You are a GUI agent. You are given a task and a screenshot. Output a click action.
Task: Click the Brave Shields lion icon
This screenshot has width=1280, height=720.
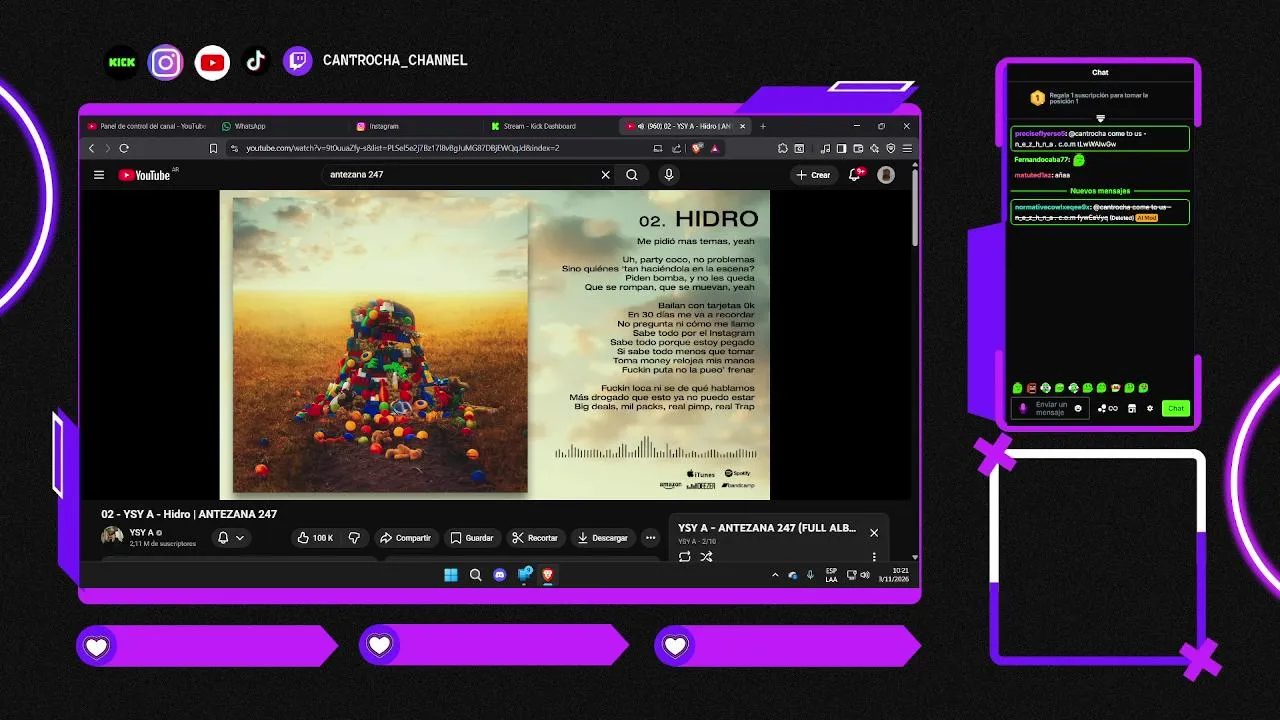click(x=697, y=148)
